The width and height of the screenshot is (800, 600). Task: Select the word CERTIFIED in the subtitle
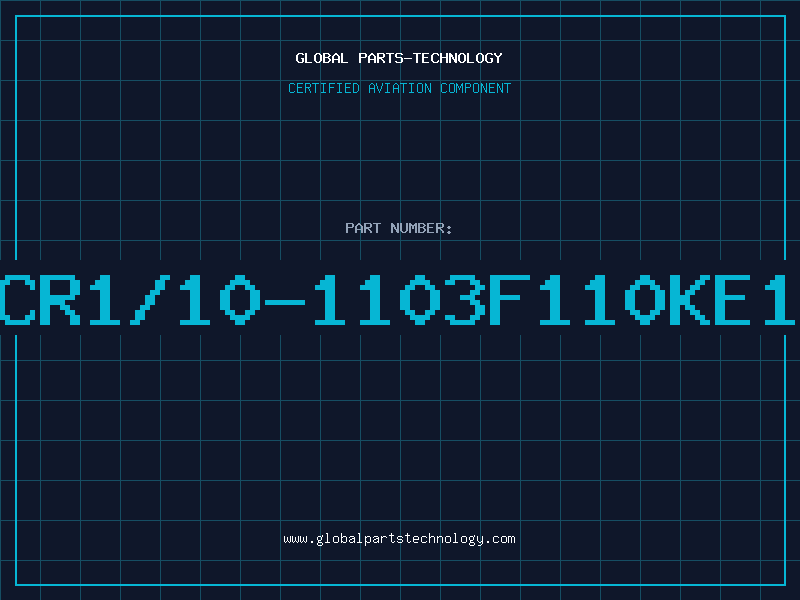pyautogui.click(x=324, y=88)
